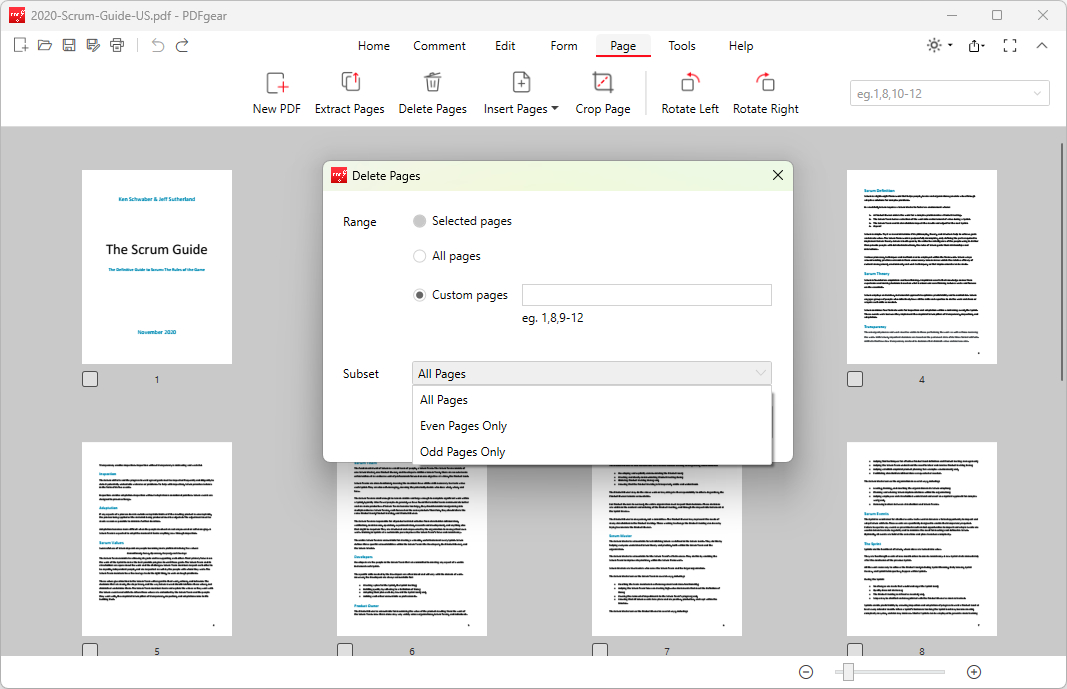Undo the last action
This screenshot has width=1067, height=689.
(155, 45)
